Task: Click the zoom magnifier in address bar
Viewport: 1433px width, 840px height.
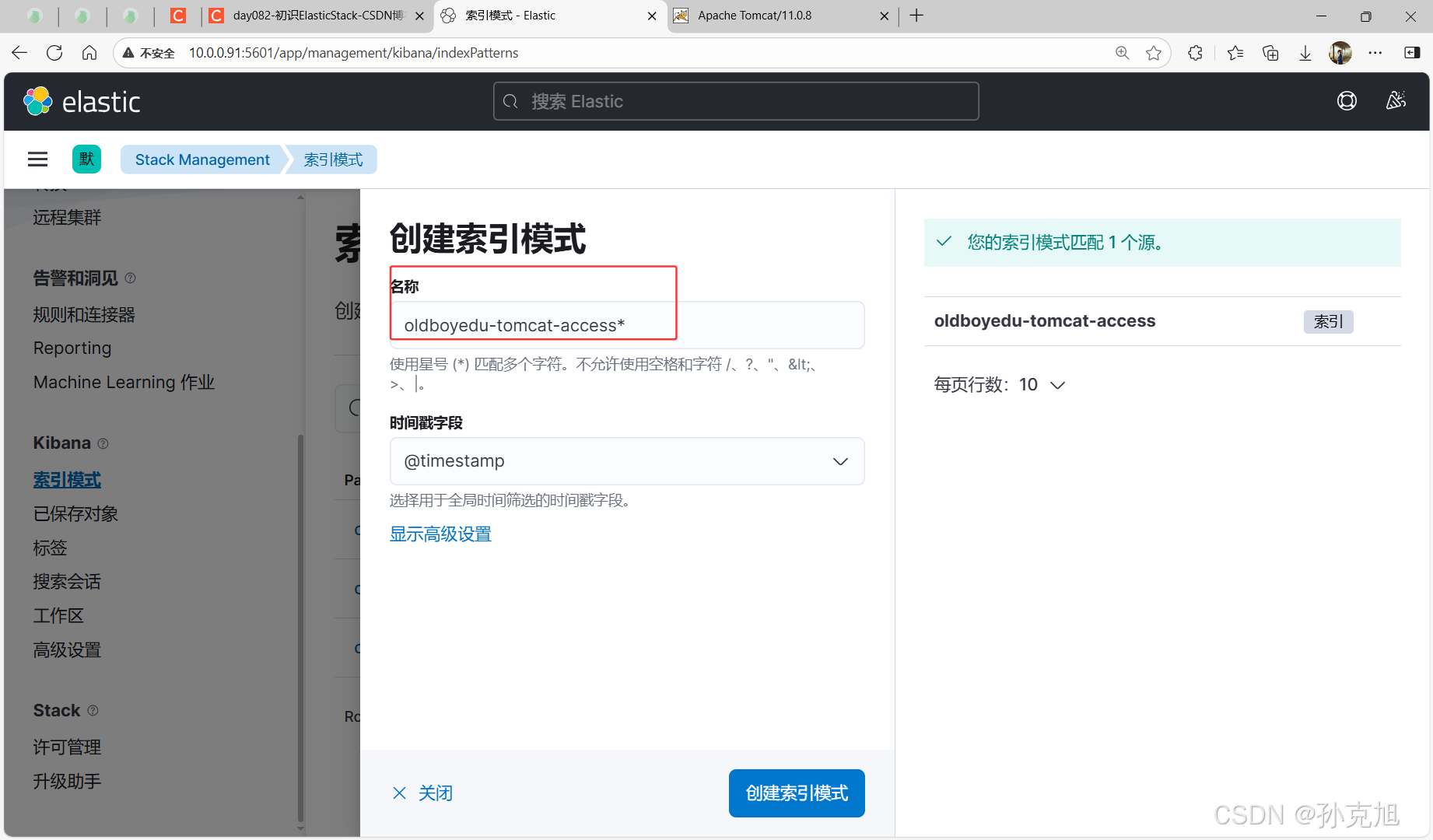Action: (1122, 53)
